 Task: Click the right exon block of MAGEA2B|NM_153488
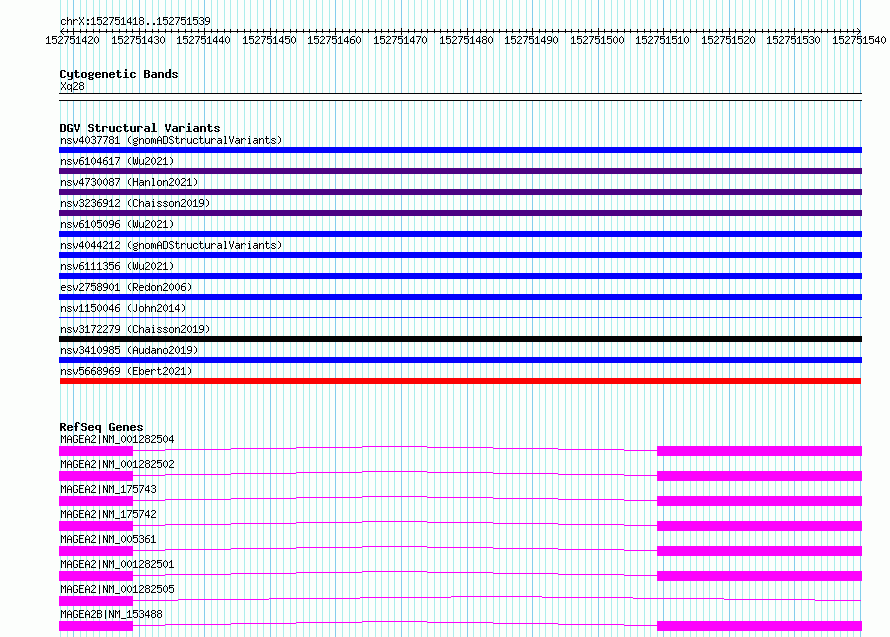[x=759, y=626]
